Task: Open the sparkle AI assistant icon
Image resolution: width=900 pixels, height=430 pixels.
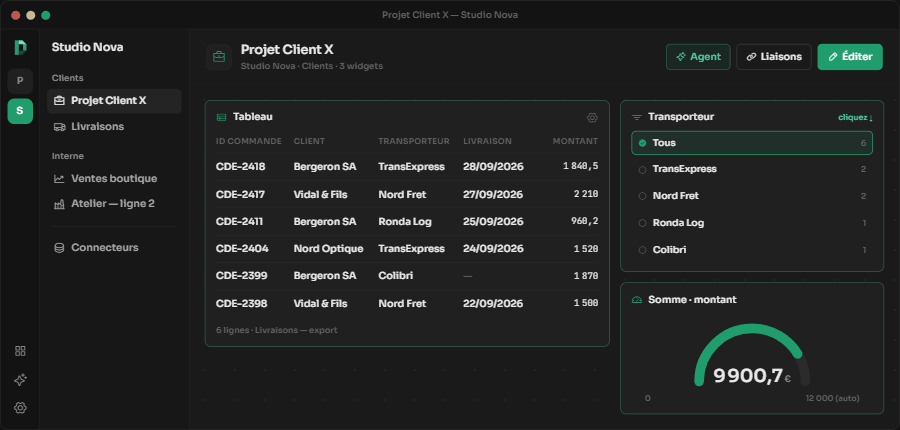Action: tap(20, 379)
